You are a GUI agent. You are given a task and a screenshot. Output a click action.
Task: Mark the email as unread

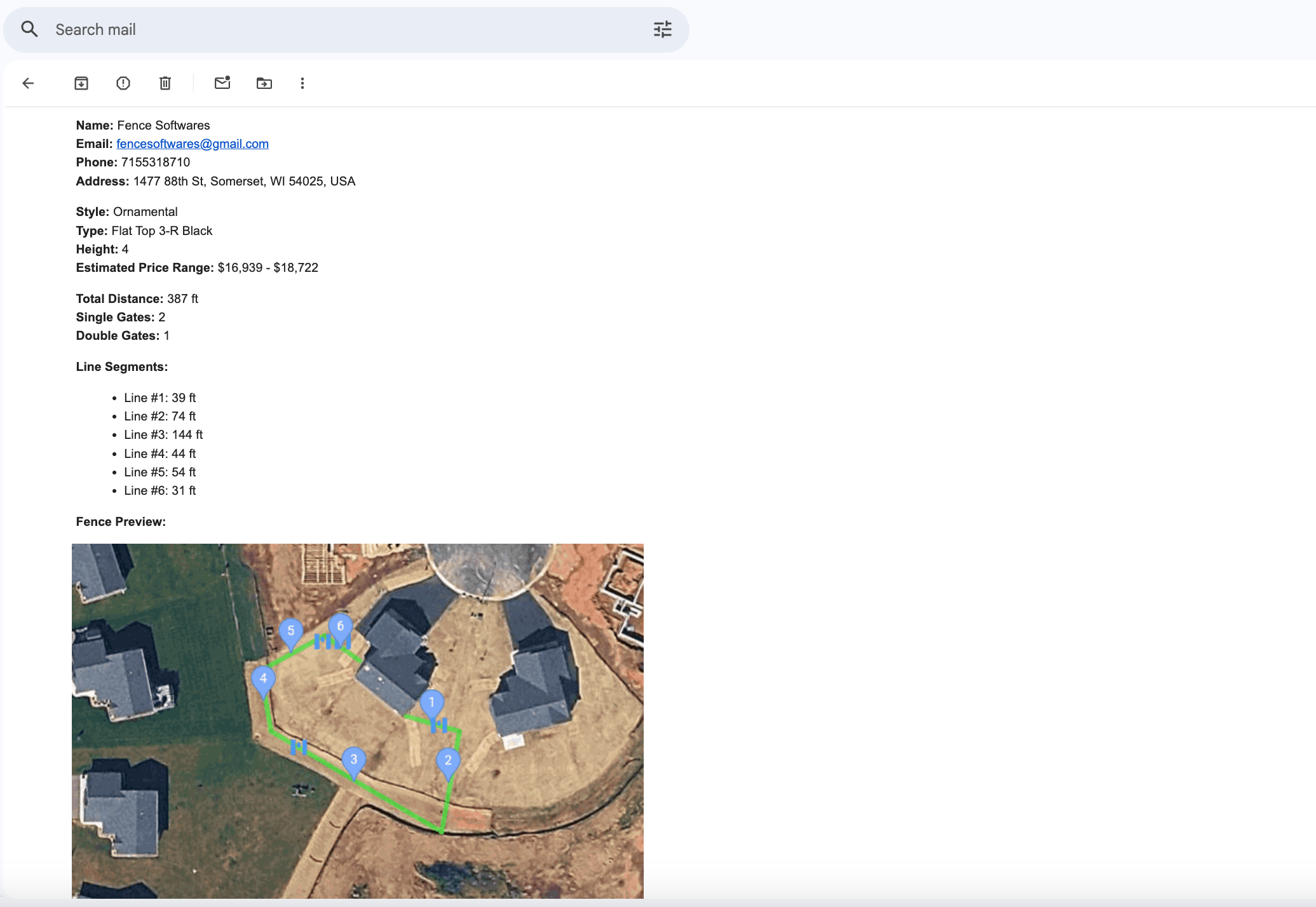[222, 83]
